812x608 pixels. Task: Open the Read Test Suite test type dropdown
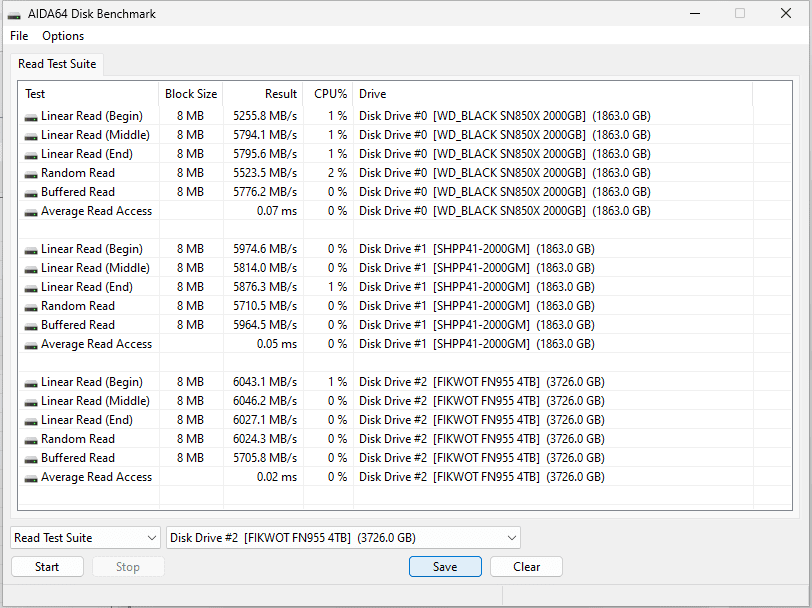85,538
